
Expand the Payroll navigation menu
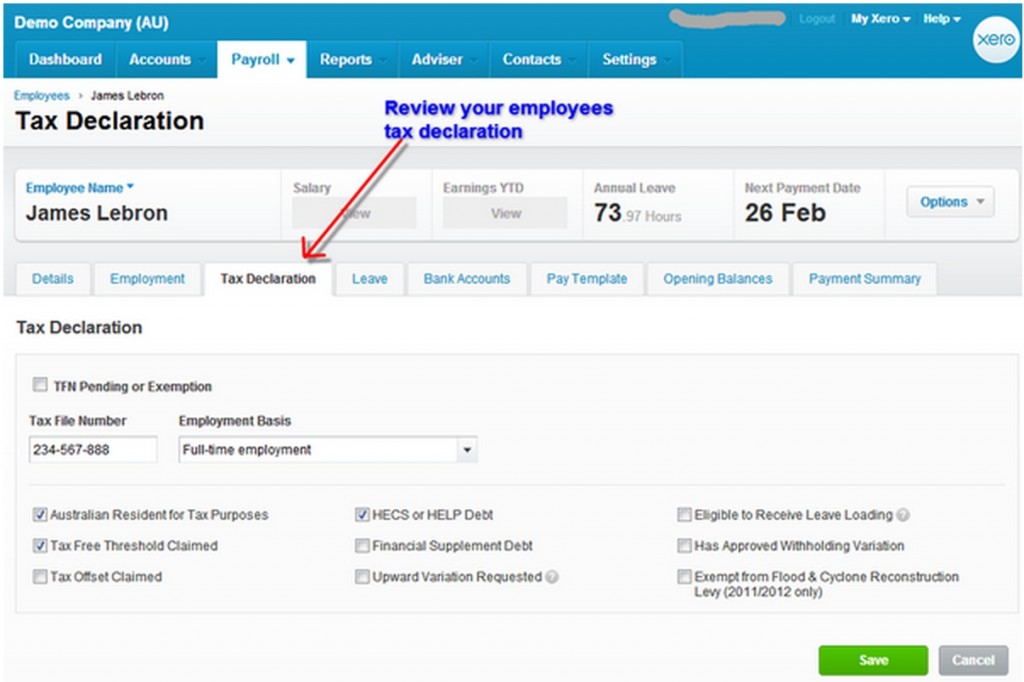(x=261, y=60)
